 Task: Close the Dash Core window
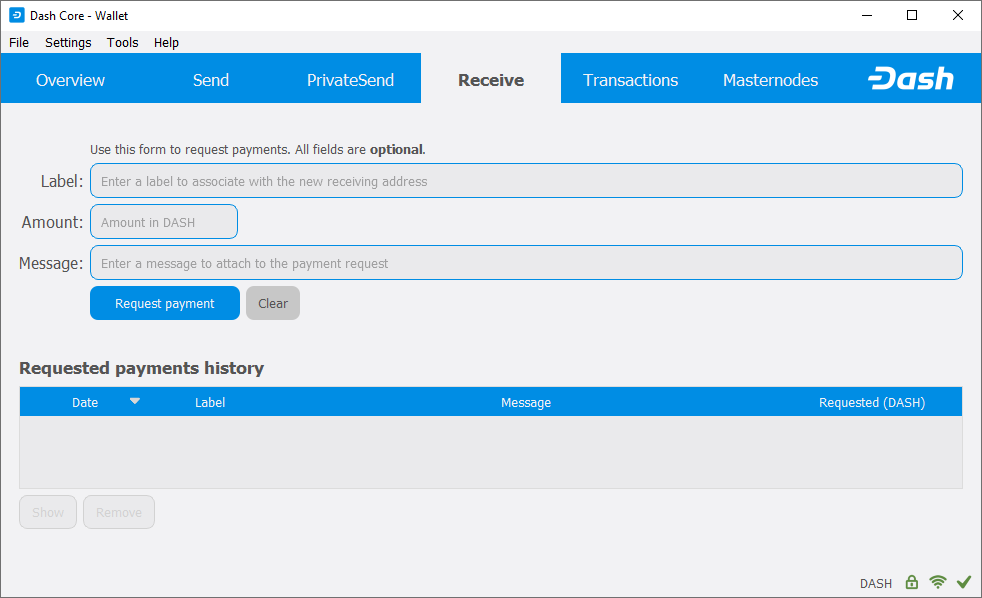(958, 16)
